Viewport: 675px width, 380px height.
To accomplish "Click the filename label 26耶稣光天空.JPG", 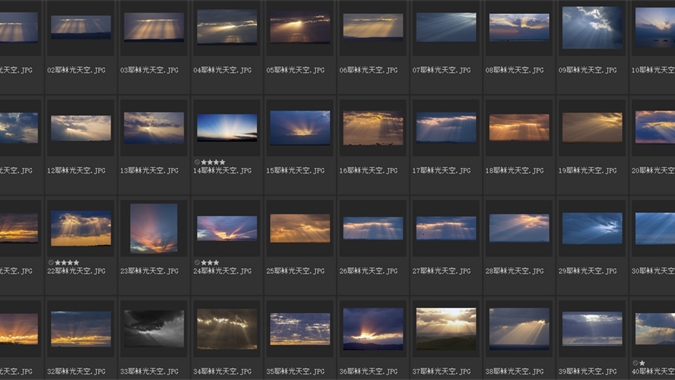I will pos(368,271).
